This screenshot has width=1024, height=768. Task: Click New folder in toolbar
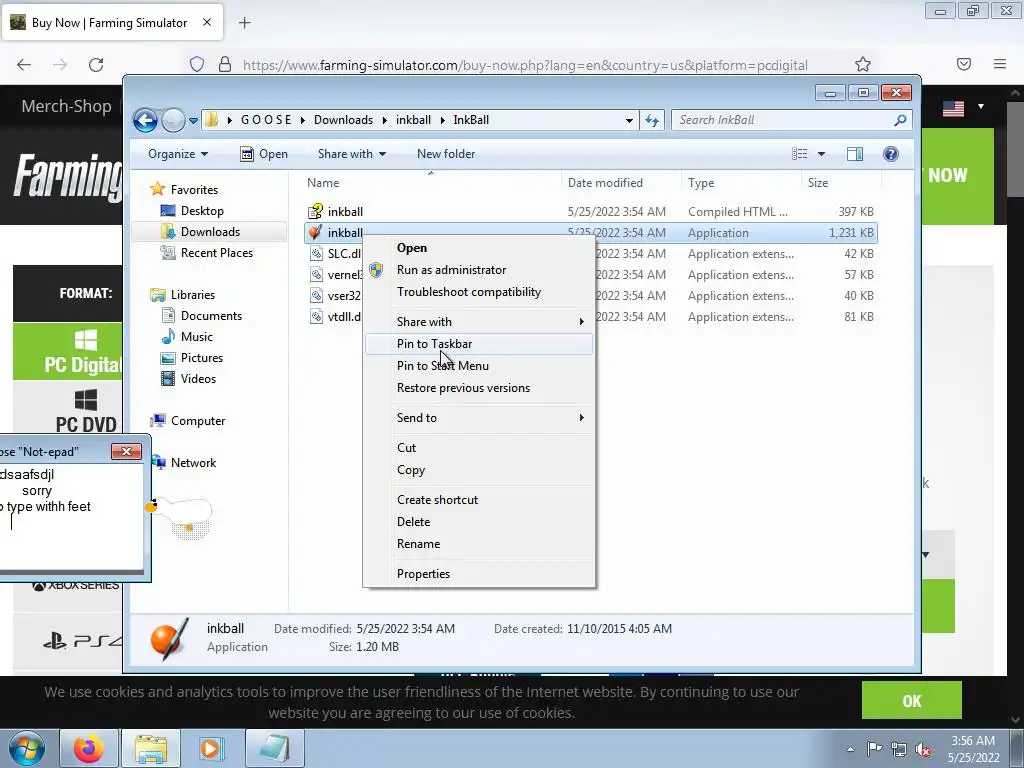coord(446,154)
